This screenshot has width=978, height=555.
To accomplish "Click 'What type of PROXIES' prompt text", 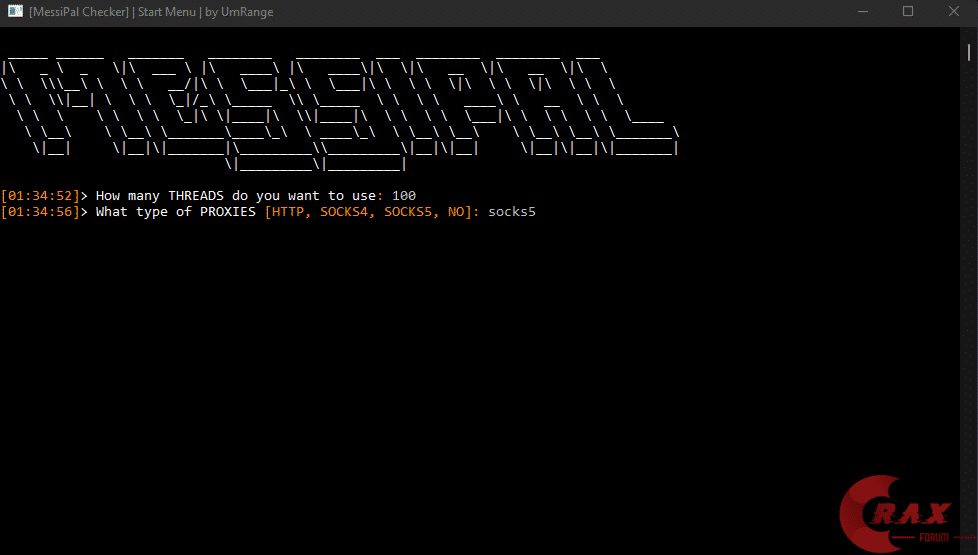I will 175,212.
